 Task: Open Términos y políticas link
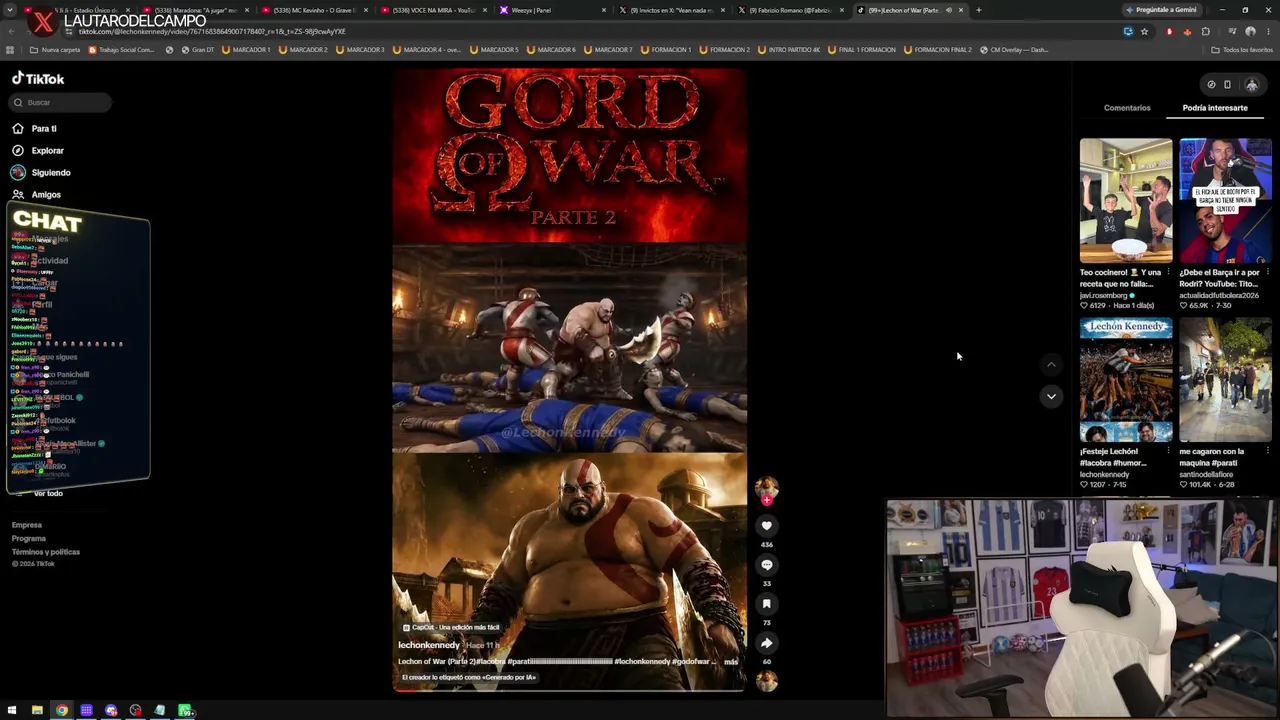click(x=46, y=552)
